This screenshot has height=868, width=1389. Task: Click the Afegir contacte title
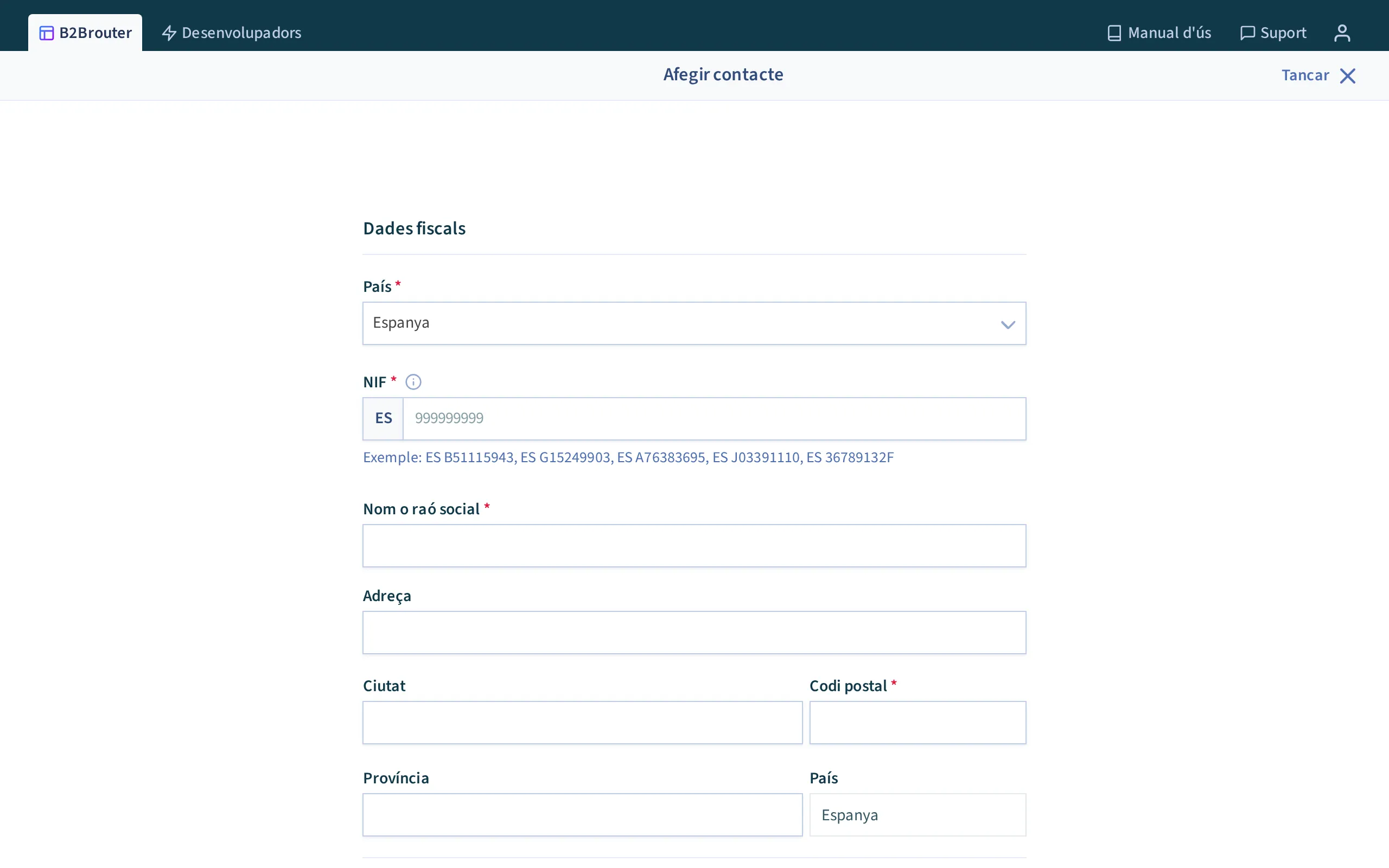[723, 75]
